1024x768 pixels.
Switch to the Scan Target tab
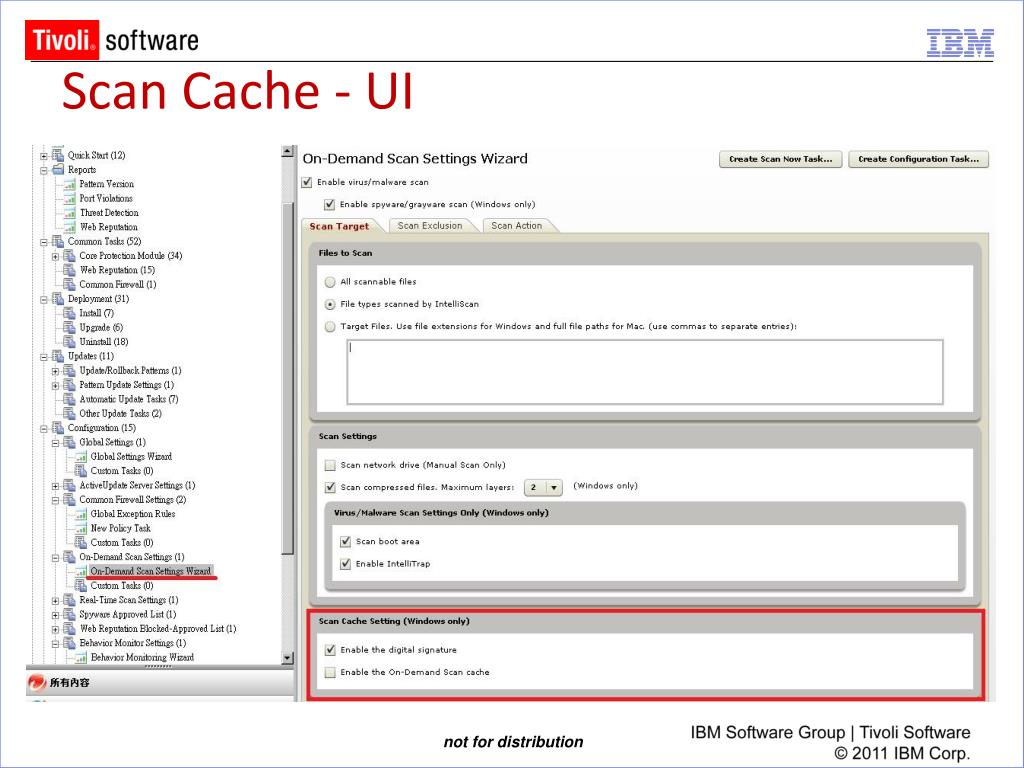pyautogui.click(x=340, y=226)
